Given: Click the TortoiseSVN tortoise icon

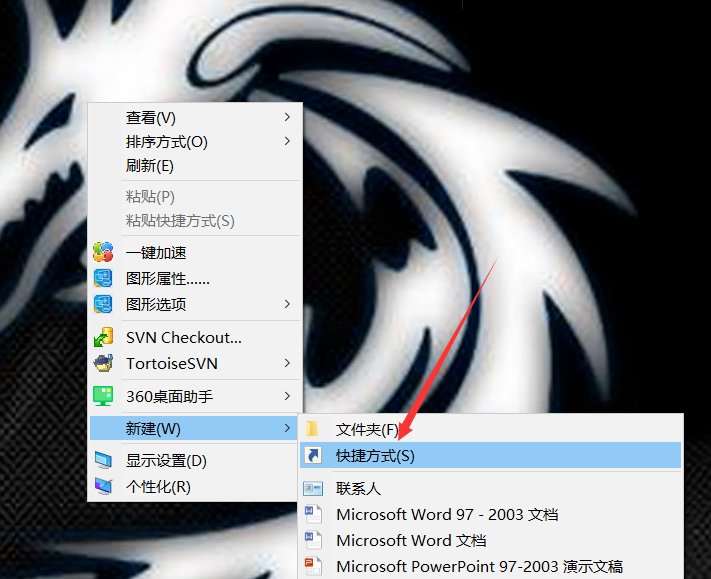Looking at the screenshot, I should click(x=103, y=363).
